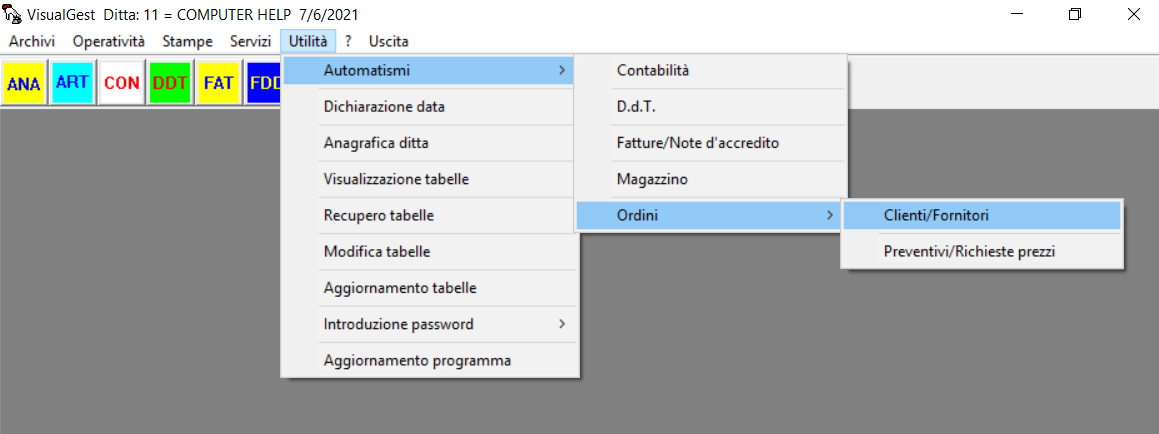Screen dimensions: 1159x434
Task: Select the white CON toolbar icon
Action: tap(121, 83)
